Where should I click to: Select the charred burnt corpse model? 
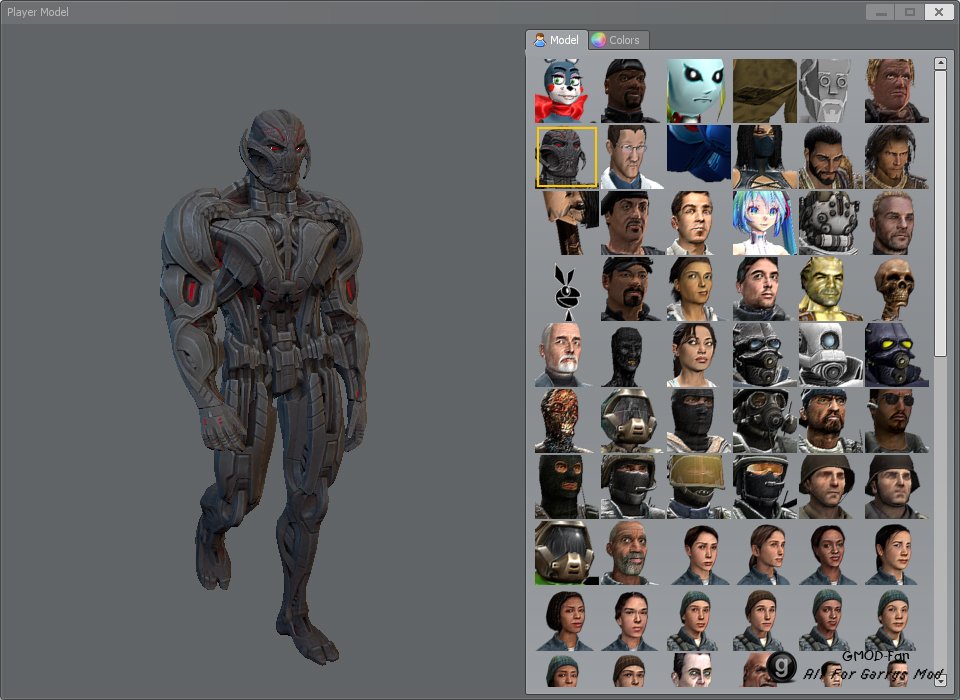point(566,421)
